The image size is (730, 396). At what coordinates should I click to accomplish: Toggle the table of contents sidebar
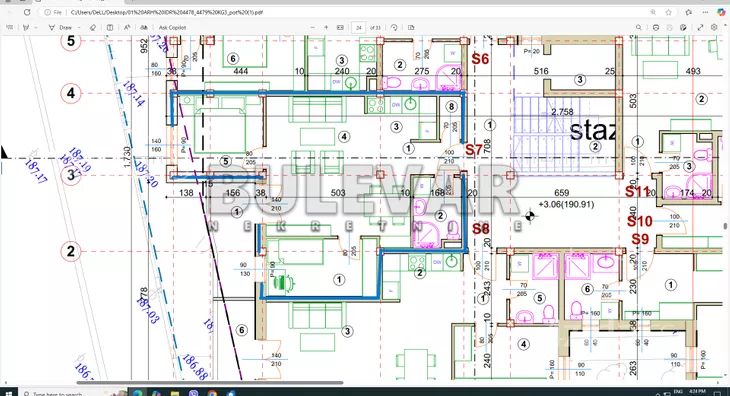(x=9, y=27)
